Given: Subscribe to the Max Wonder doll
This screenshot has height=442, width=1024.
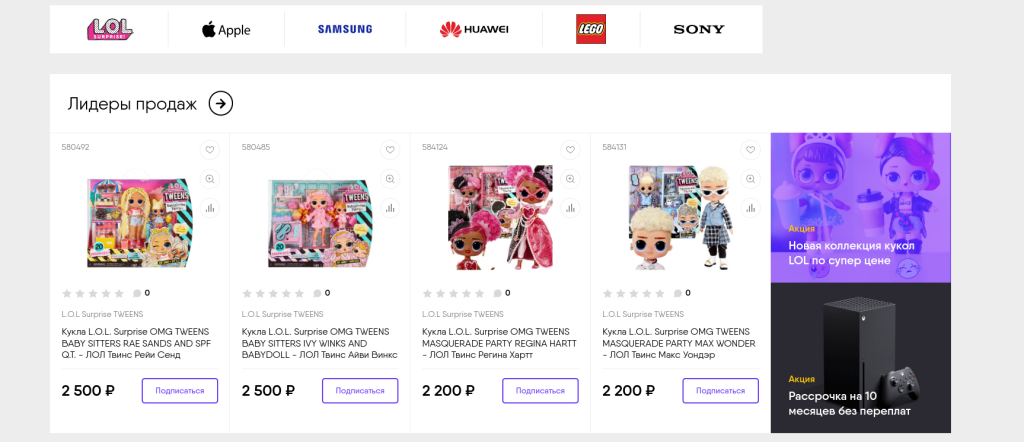Looking at the screenshot, I should [x=720, y=390].
